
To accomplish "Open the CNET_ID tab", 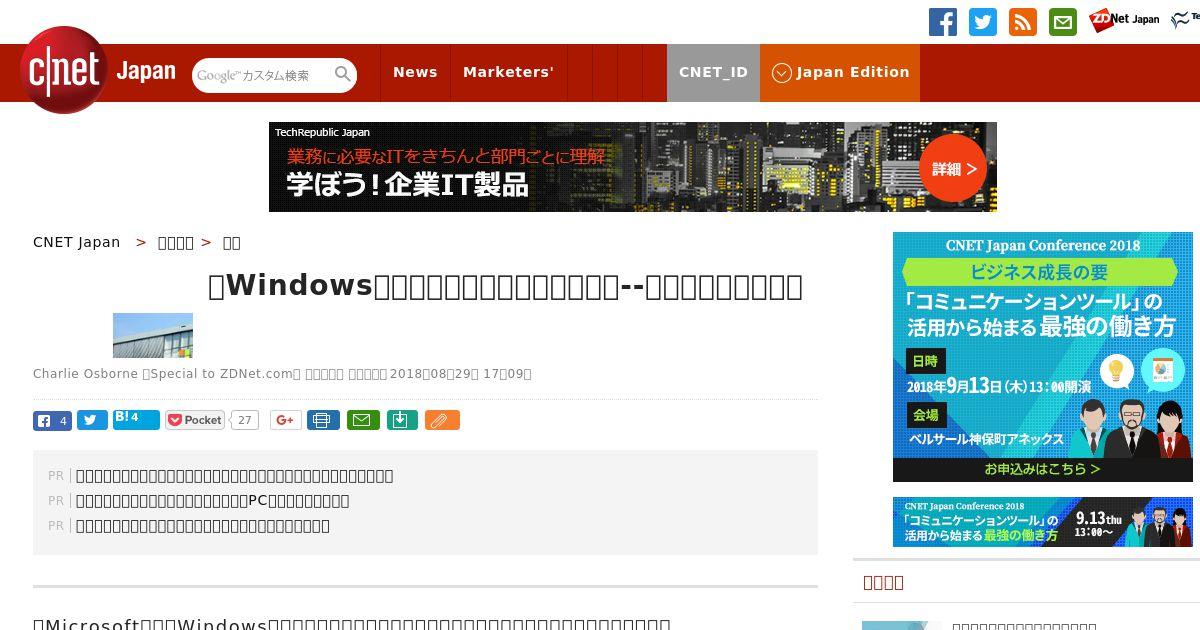I will 713,72.
